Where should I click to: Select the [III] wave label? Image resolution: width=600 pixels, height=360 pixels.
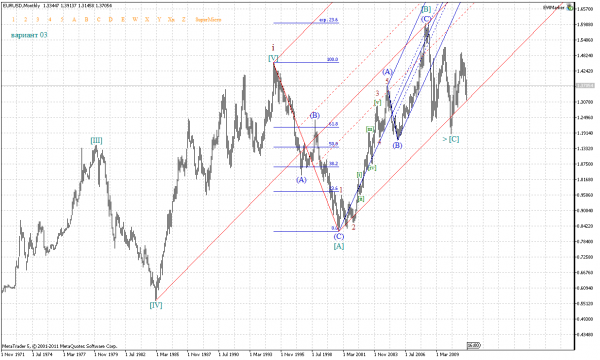tap(96, 140)
